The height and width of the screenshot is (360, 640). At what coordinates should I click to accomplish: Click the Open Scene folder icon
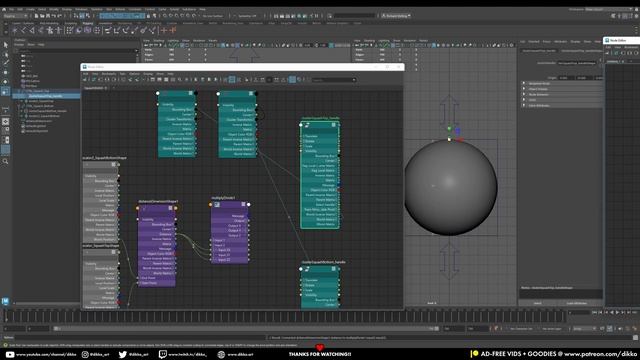pyautogui.click(x=42, y=16)
